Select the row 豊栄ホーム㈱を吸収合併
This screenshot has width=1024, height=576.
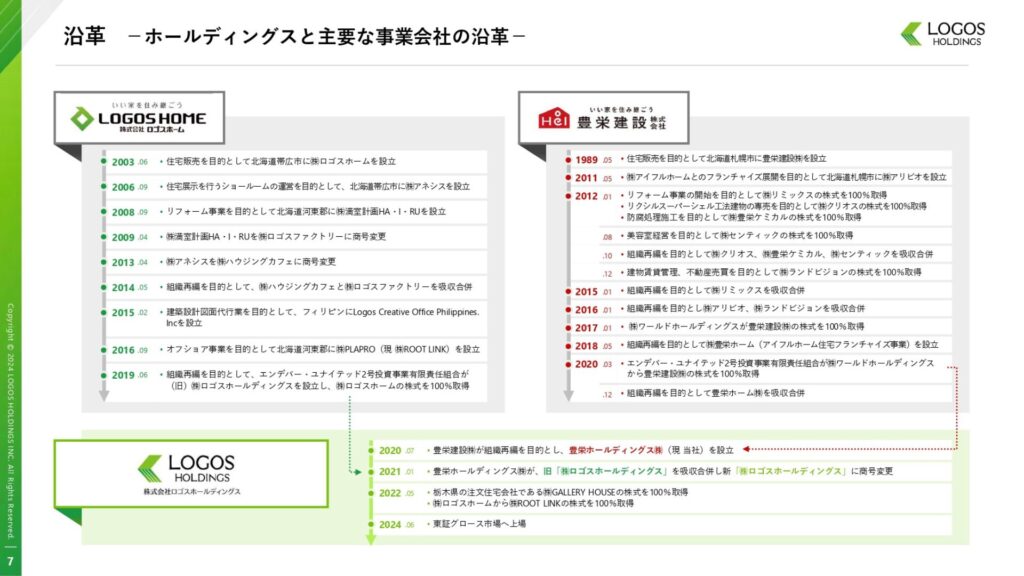[716, 393]
